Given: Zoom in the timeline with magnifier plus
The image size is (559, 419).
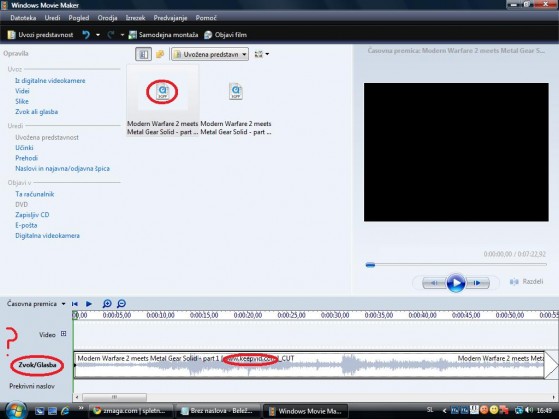Looking at the screenshot, I should 107,303.
